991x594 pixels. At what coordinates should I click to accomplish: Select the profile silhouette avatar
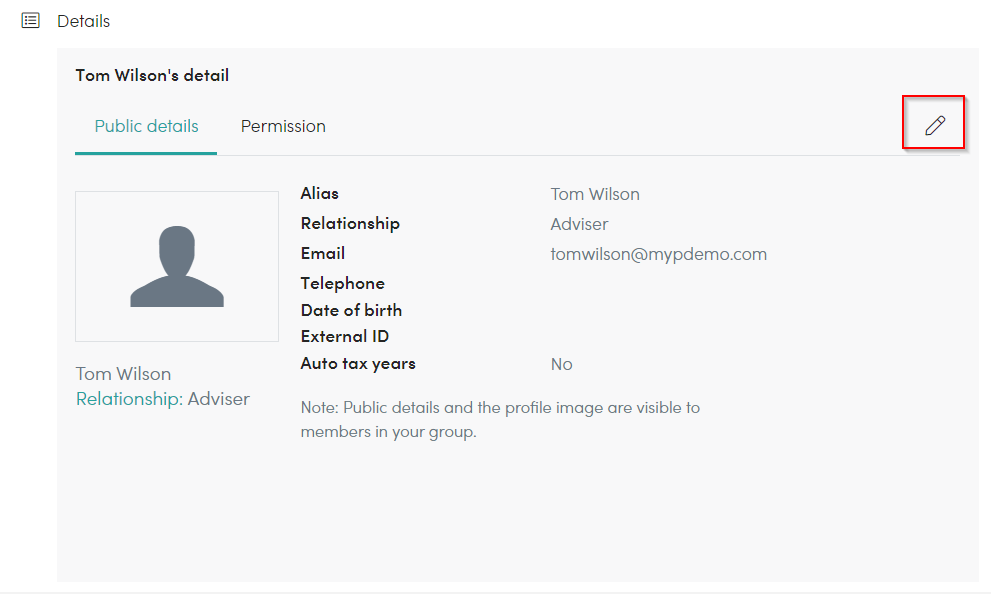click(x=177, y=266)
